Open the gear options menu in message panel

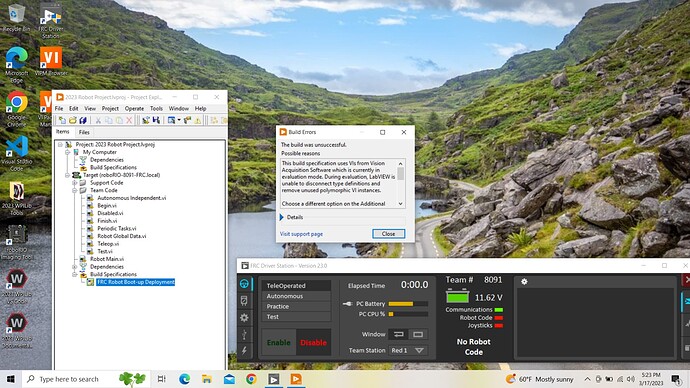(x=524, y=282)
